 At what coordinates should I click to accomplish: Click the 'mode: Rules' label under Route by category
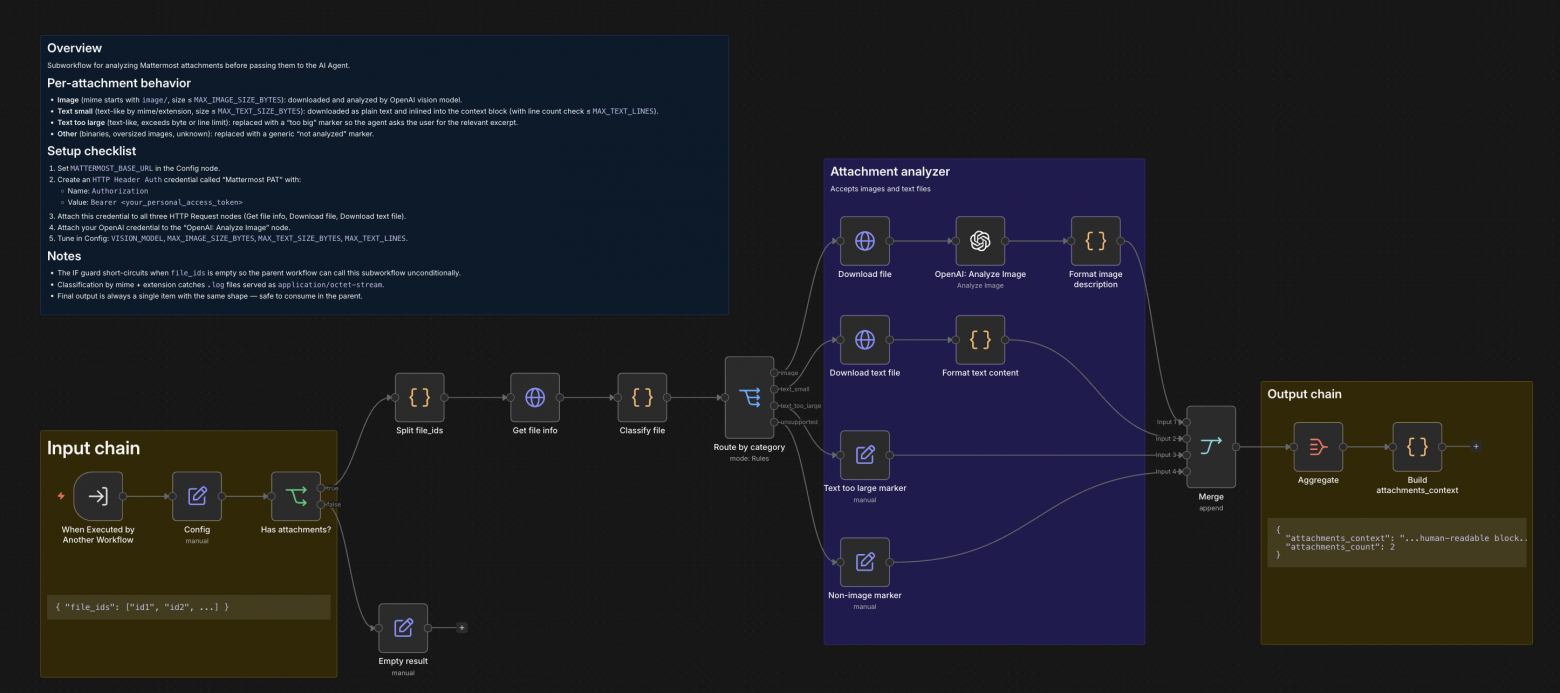point(750,458)
